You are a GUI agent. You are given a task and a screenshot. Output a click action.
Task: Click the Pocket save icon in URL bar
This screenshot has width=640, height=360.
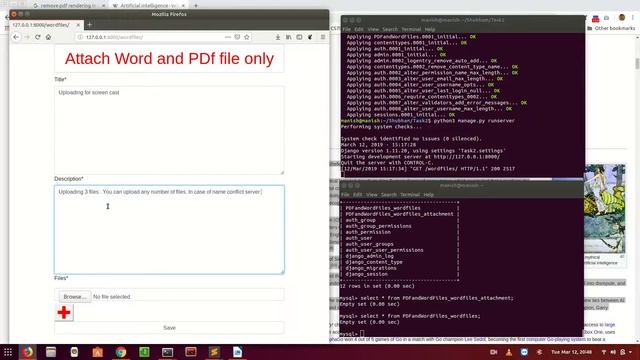[237, 37]
